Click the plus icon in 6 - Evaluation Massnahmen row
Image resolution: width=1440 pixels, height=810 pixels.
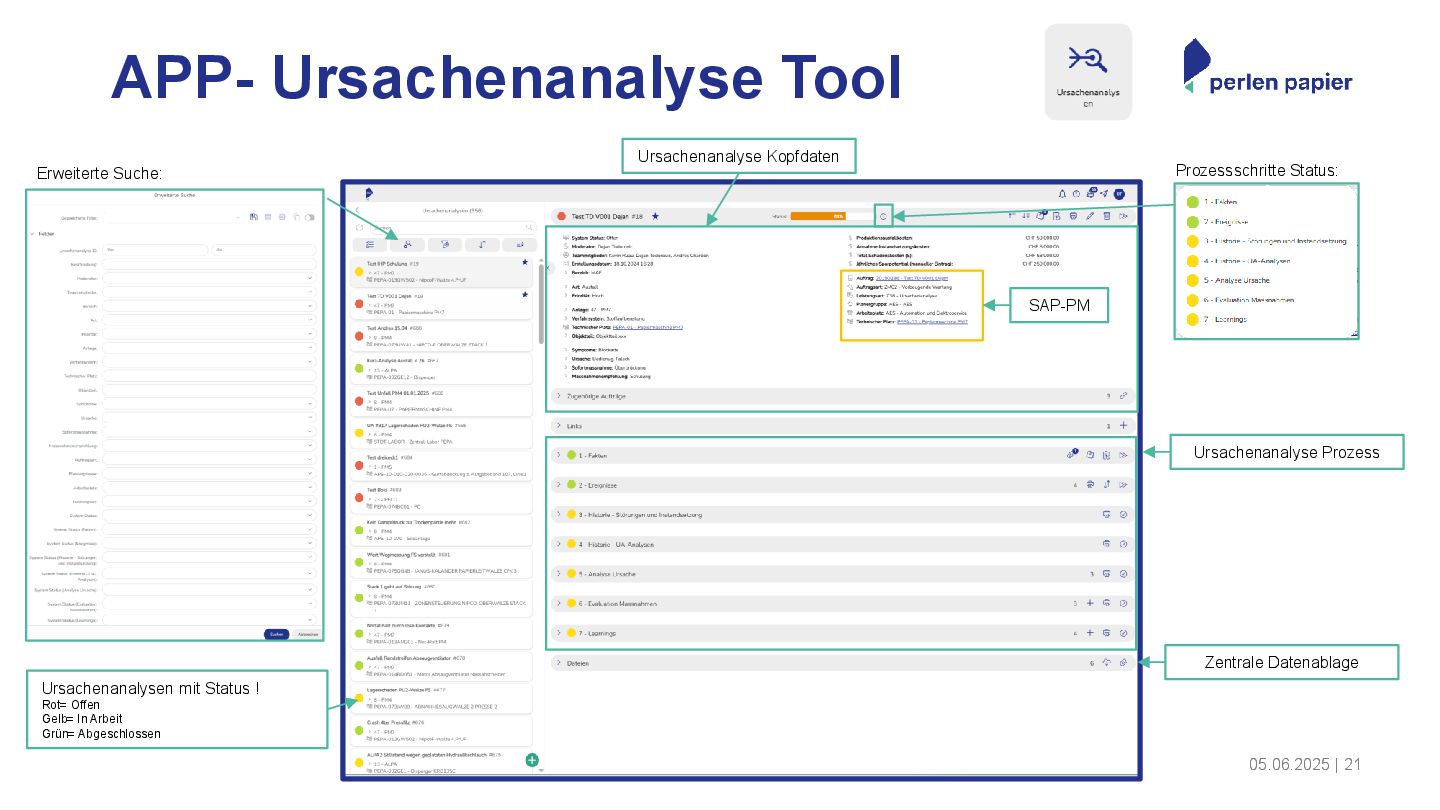(x=1090, y=604)
